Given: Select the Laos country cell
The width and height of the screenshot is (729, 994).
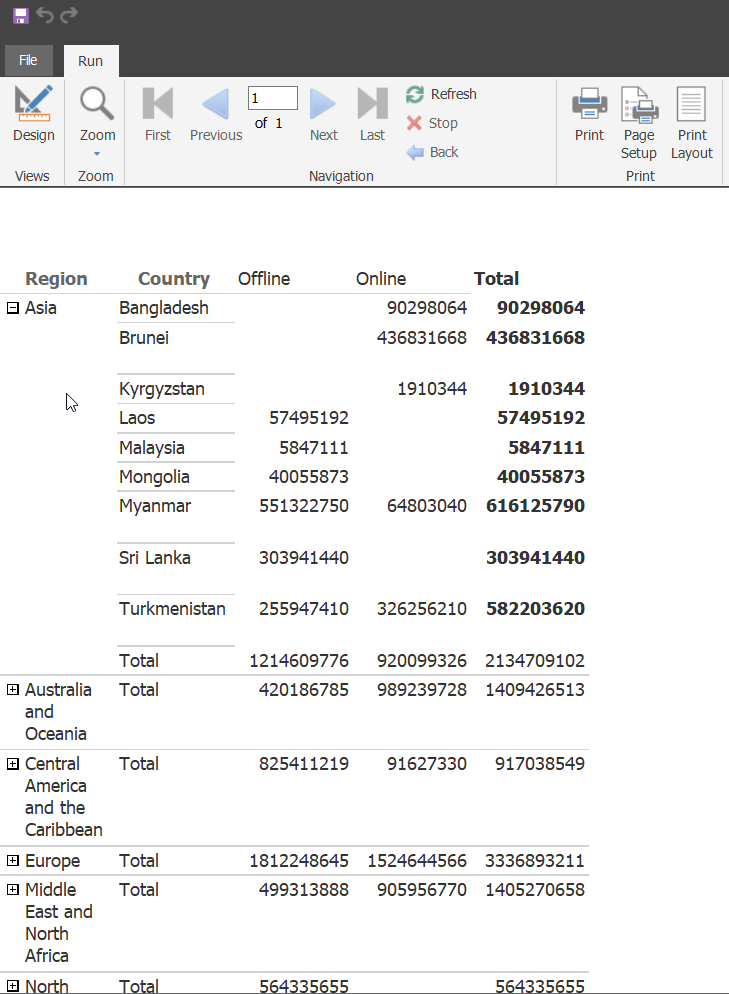Looking at the screenshot, I should pos(137,418).
